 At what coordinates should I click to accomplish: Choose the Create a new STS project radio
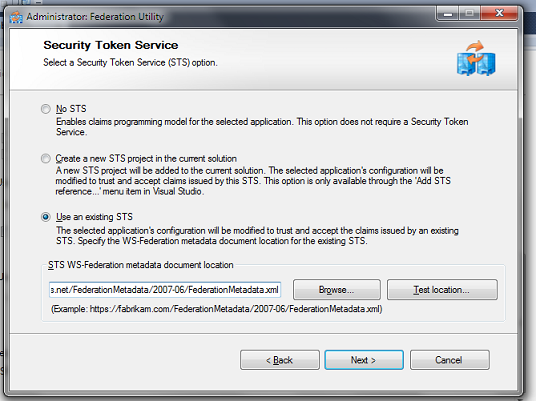[46, 159]
